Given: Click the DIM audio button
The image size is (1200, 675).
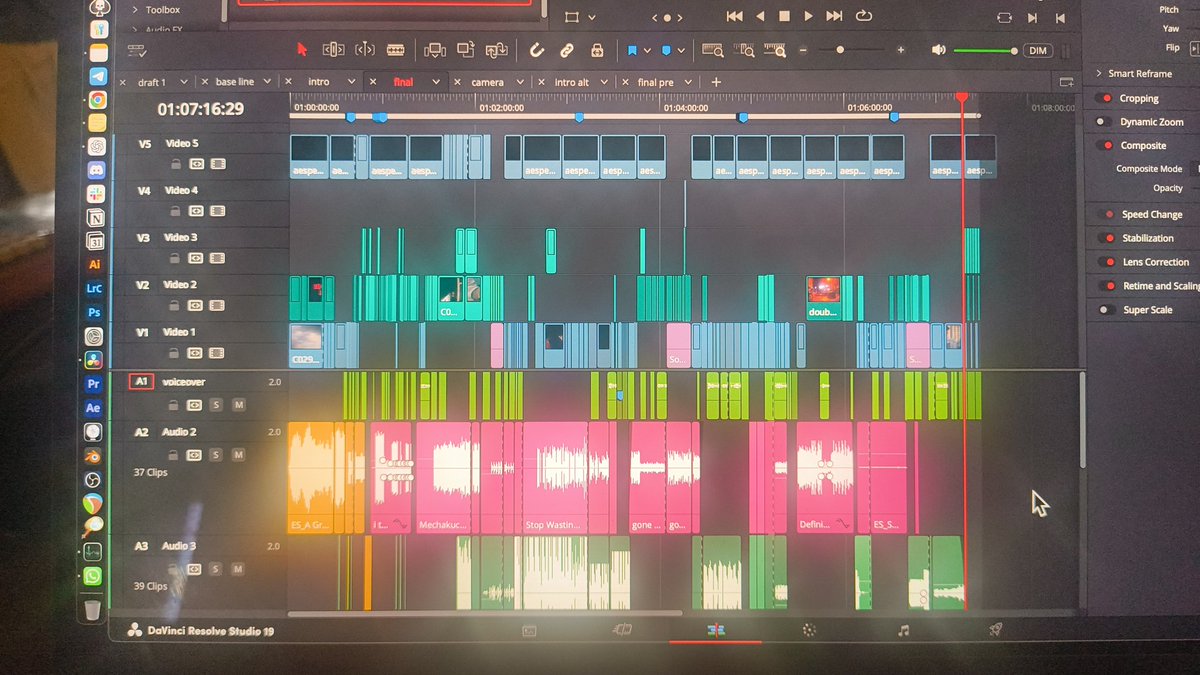Looking at the screenshot, I should [x=1038, y=50].
